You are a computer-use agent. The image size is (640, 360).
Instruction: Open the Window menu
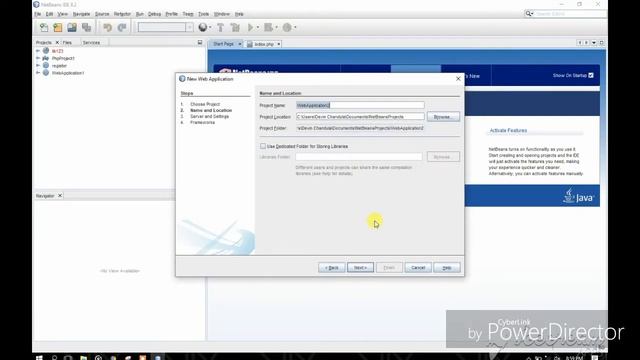(x=222, y=14)
